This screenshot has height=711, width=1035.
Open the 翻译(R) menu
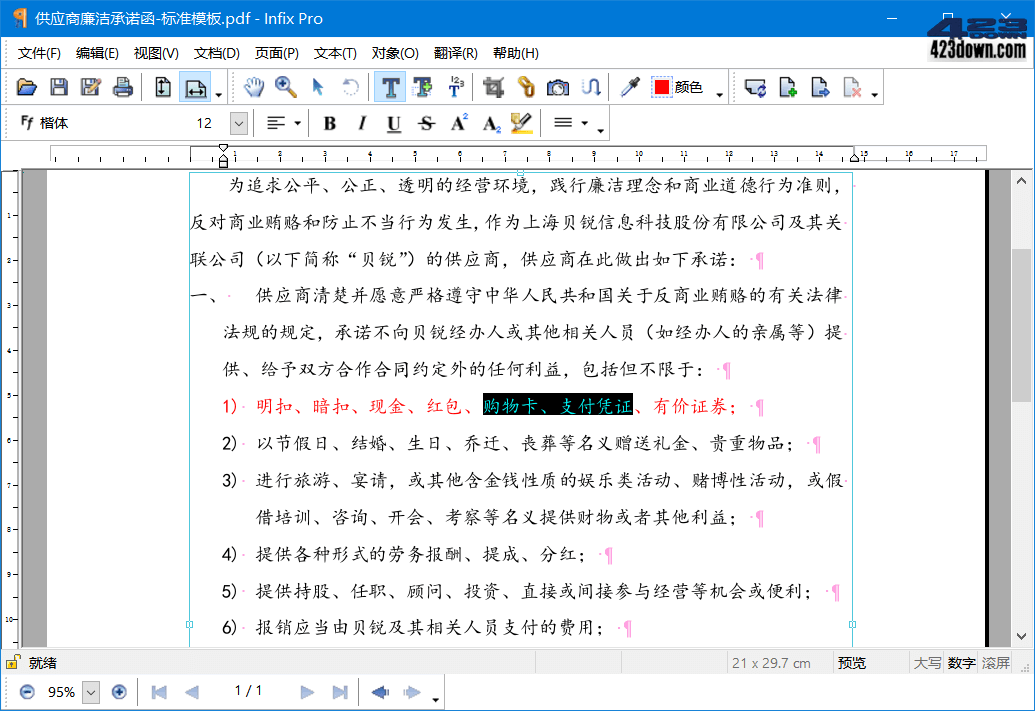coord(456,53)
